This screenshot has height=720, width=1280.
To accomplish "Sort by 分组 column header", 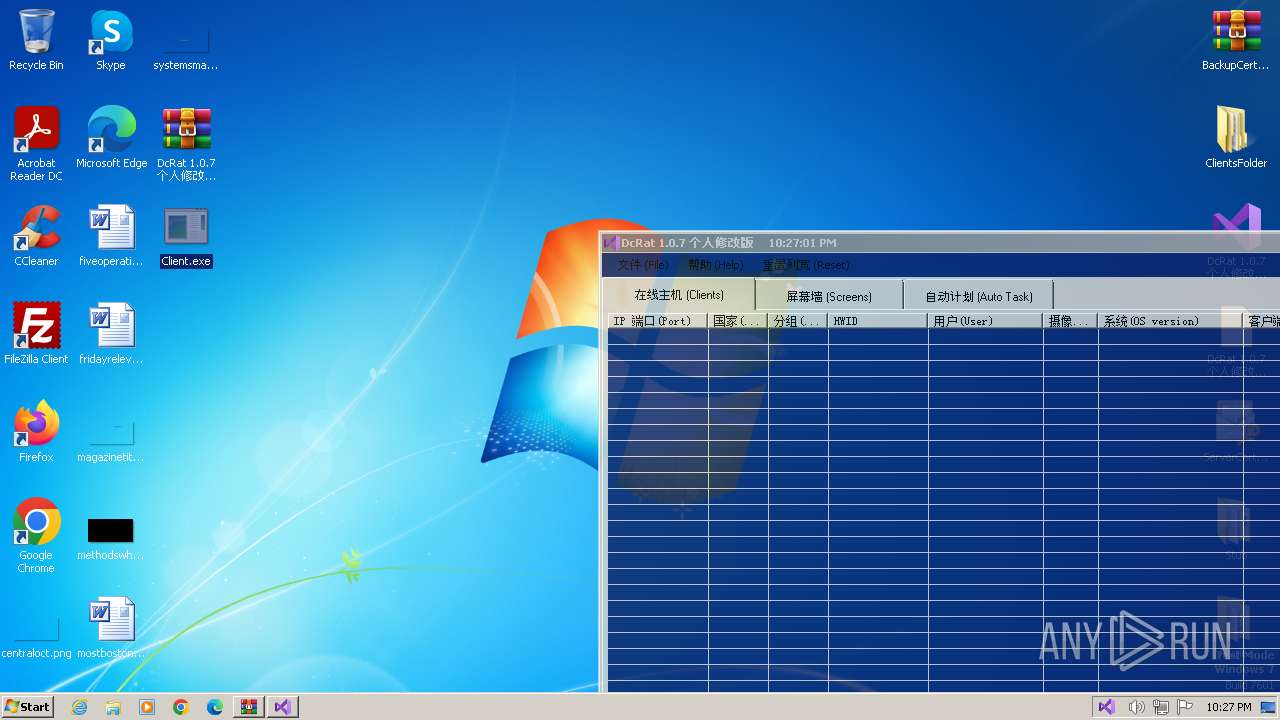I will (798, 321).
